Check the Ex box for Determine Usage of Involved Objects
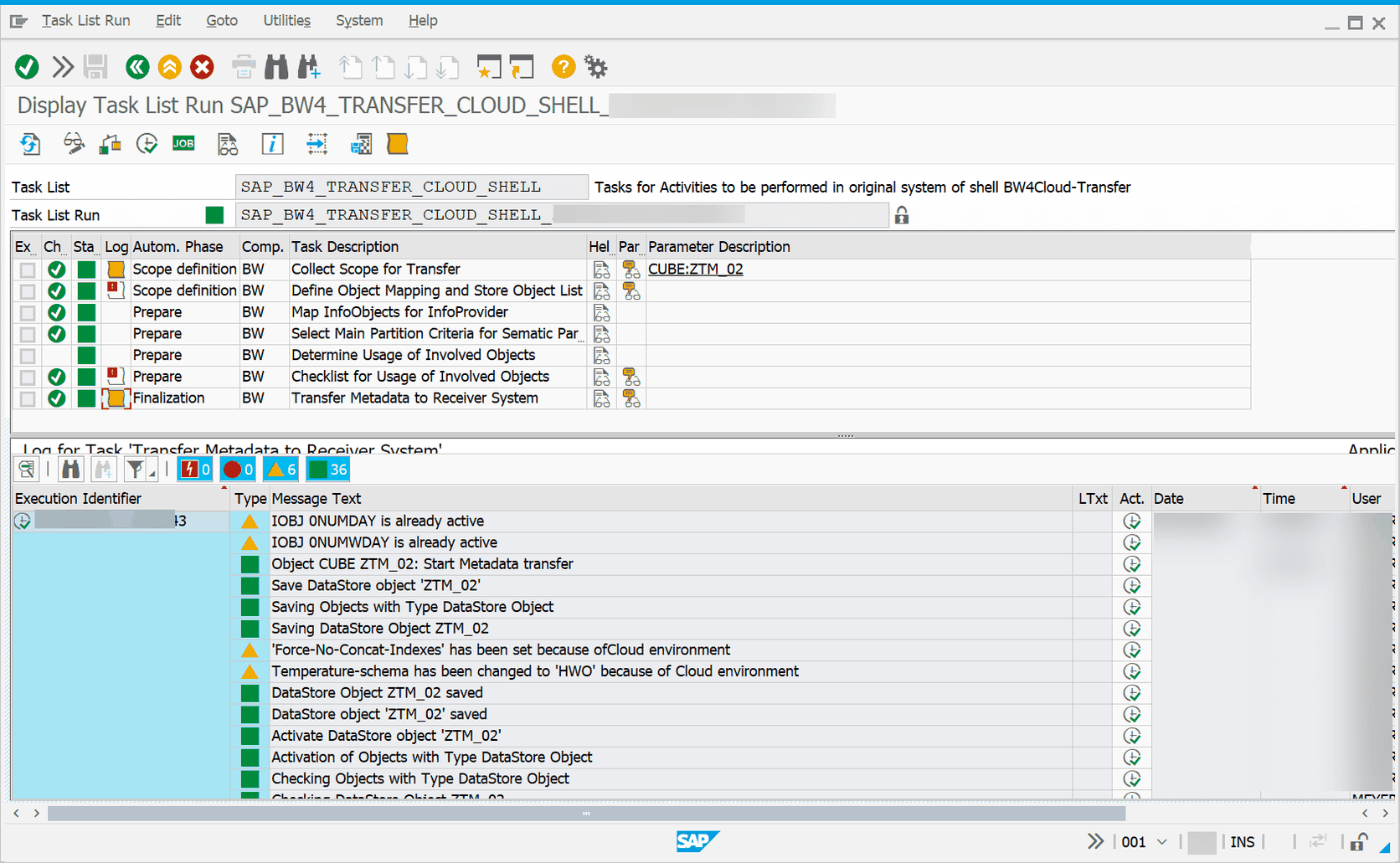The image size is (1400, 863). pyautogui.click(x=27, y=355)
